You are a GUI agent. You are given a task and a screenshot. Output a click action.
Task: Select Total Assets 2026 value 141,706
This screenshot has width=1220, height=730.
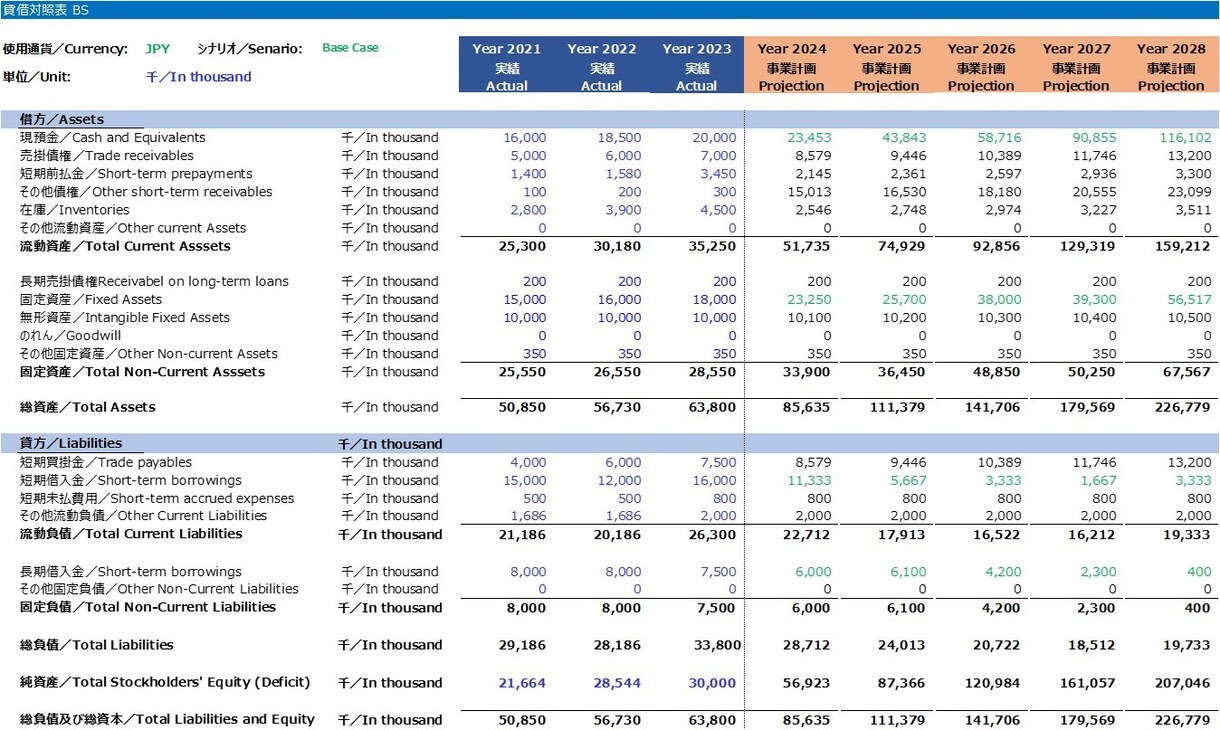click(x=995, y=407)
